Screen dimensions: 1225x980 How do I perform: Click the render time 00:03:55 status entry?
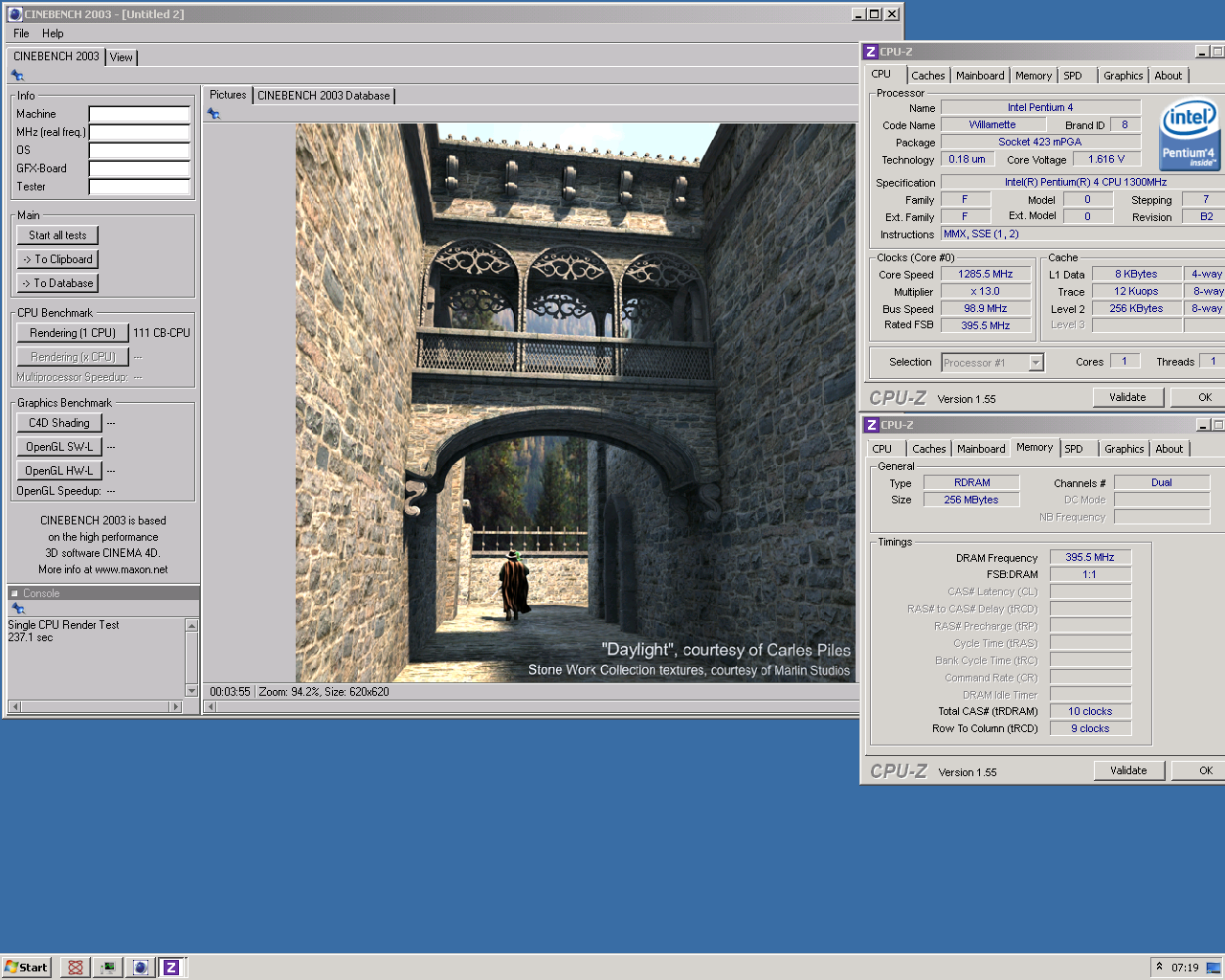(x=230, y=692)
